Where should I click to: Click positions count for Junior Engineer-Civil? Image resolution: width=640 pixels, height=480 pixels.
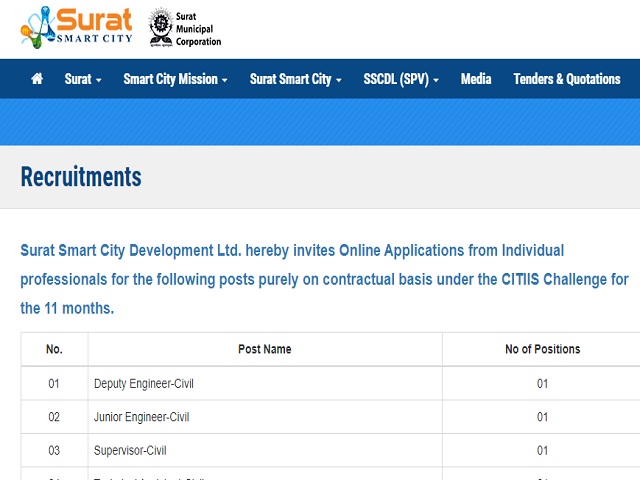tap(542, 417)
